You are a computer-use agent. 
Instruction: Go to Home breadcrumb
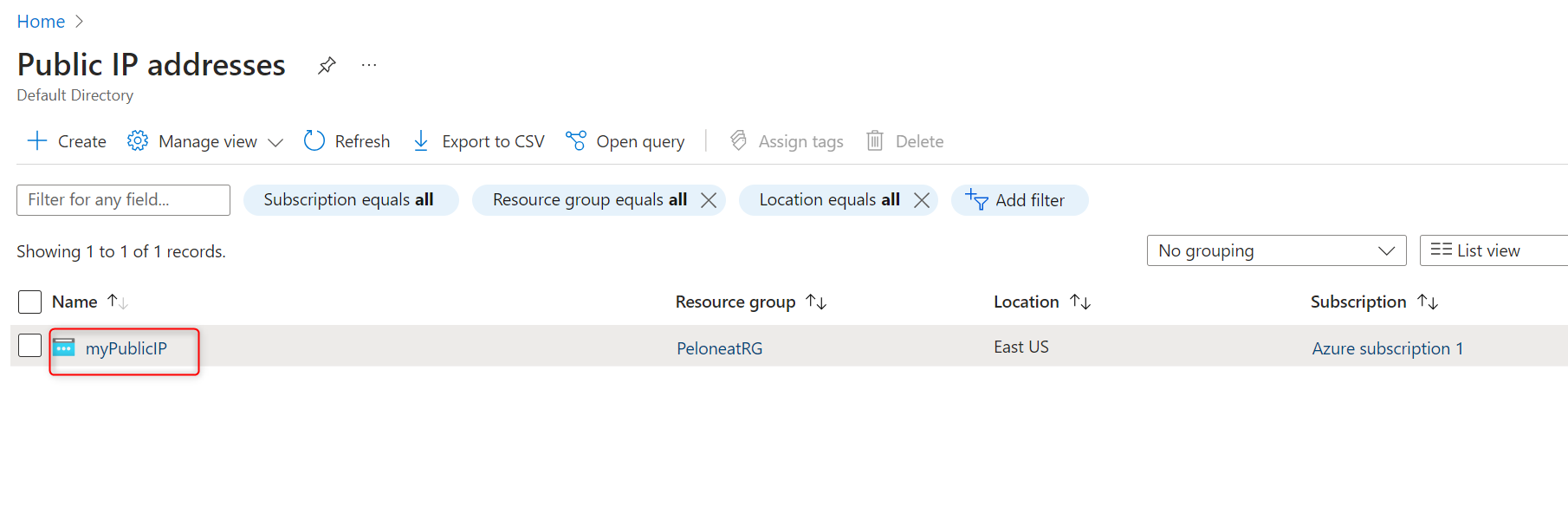[x=41, y=22]
